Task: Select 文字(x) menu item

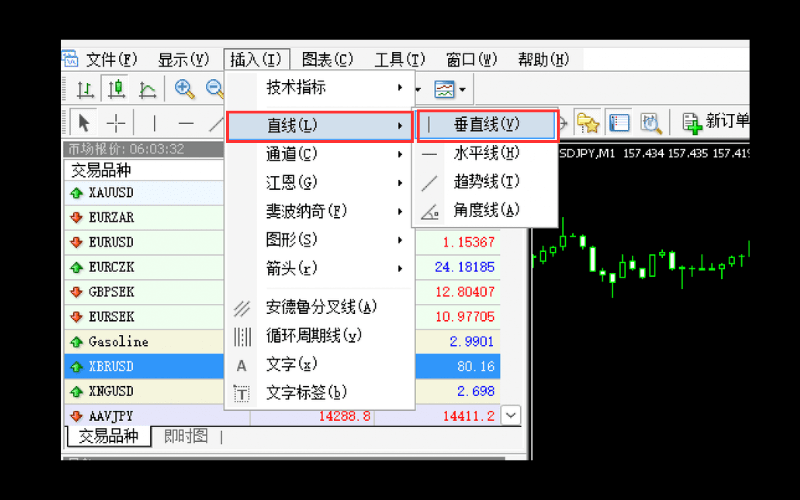Action: (319, 364)
